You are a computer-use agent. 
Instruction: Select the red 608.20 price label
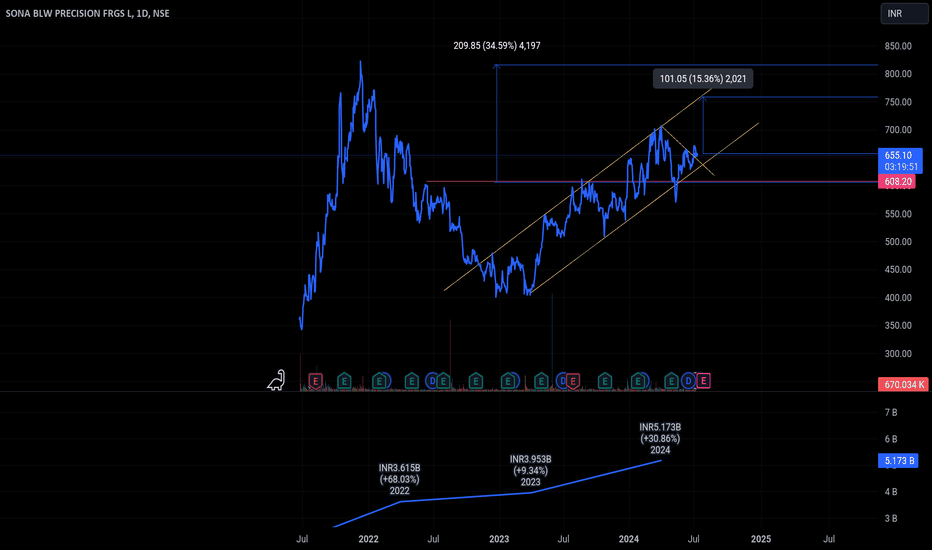click(896, 181)
